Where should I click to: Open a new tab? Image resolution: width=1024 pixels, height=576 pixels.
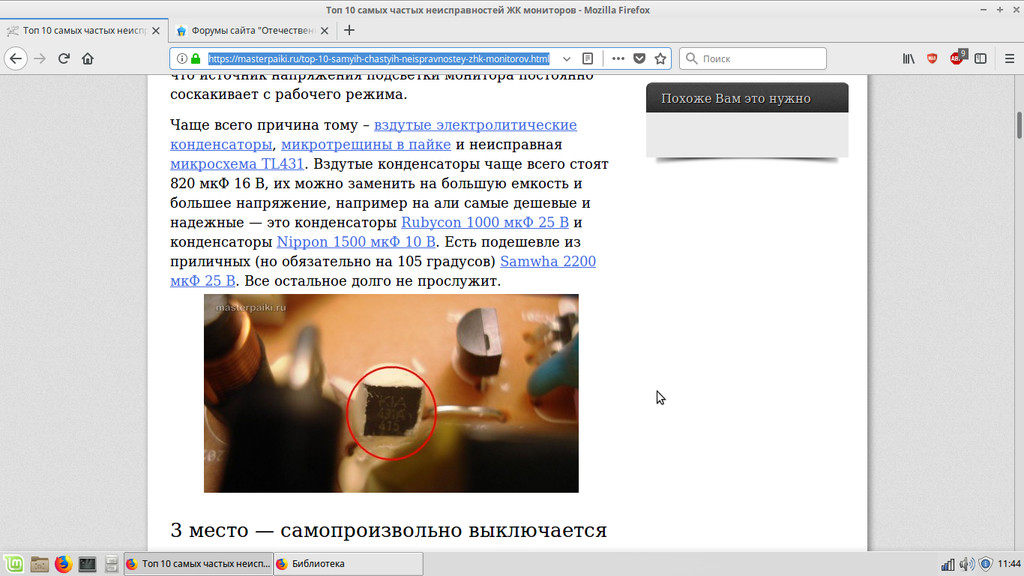(349, 30)
